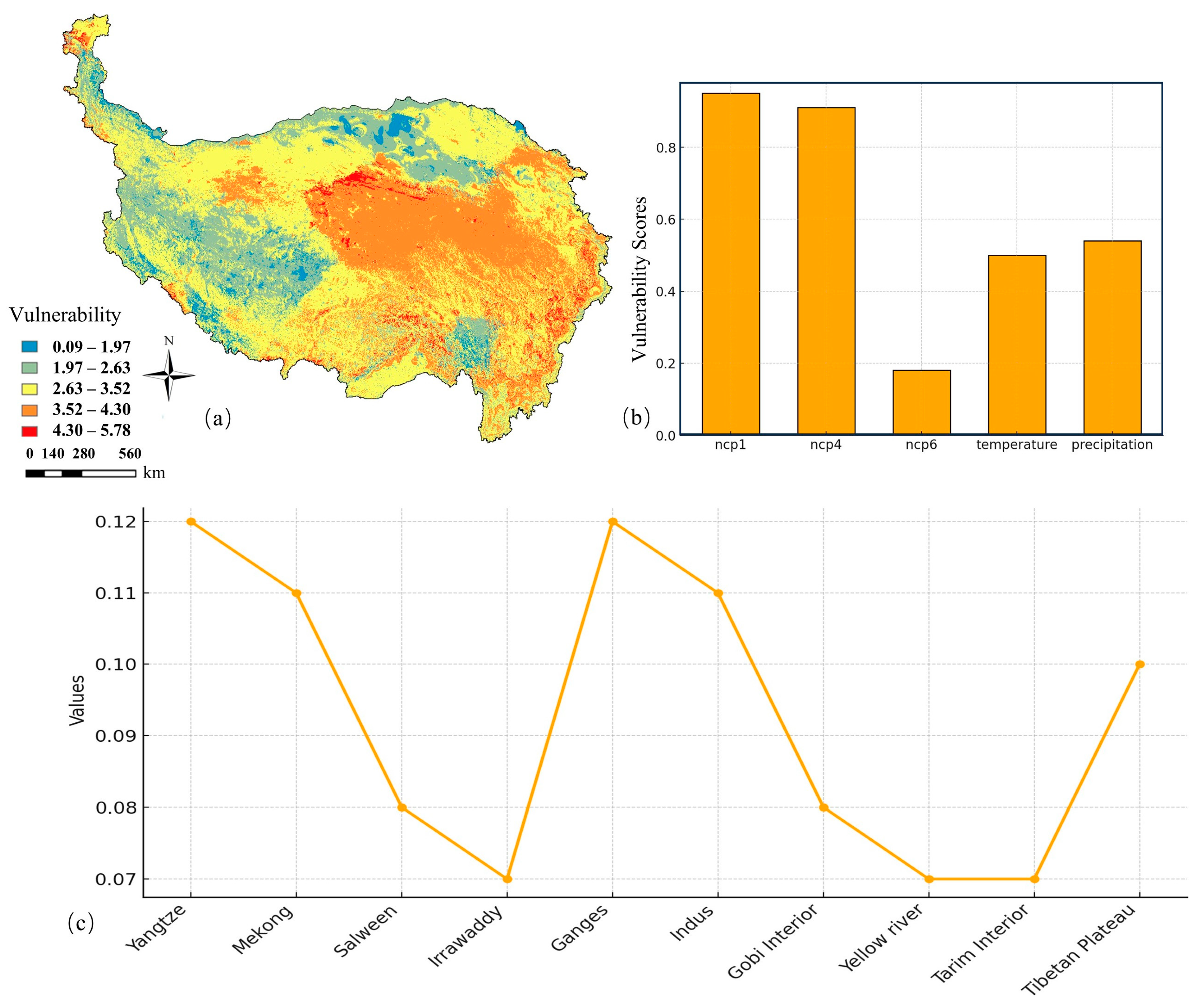Click the precipitation bar

1112,337
